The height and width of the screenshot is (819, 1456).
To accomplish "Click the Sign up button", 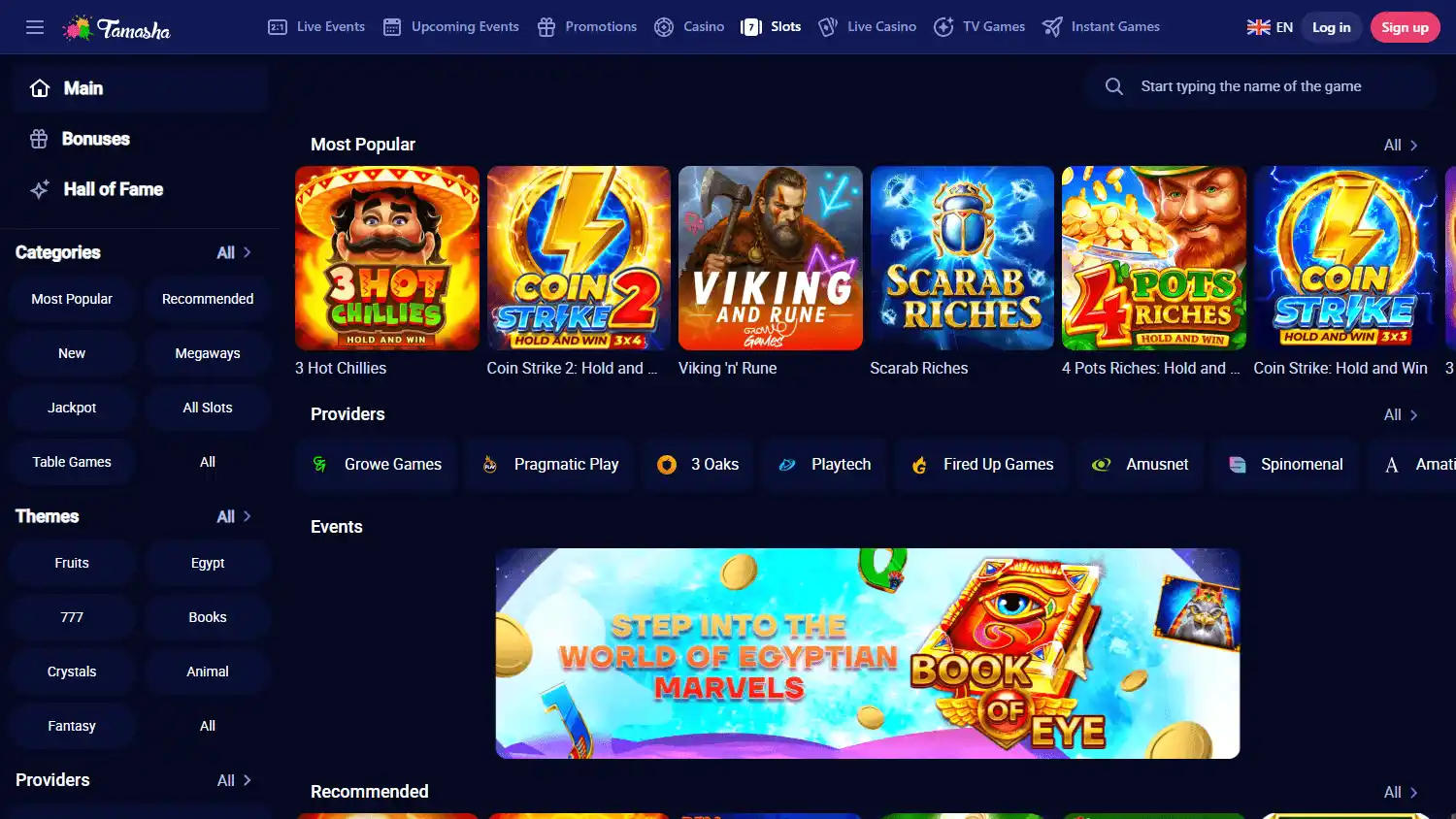I will [1405, 27].
